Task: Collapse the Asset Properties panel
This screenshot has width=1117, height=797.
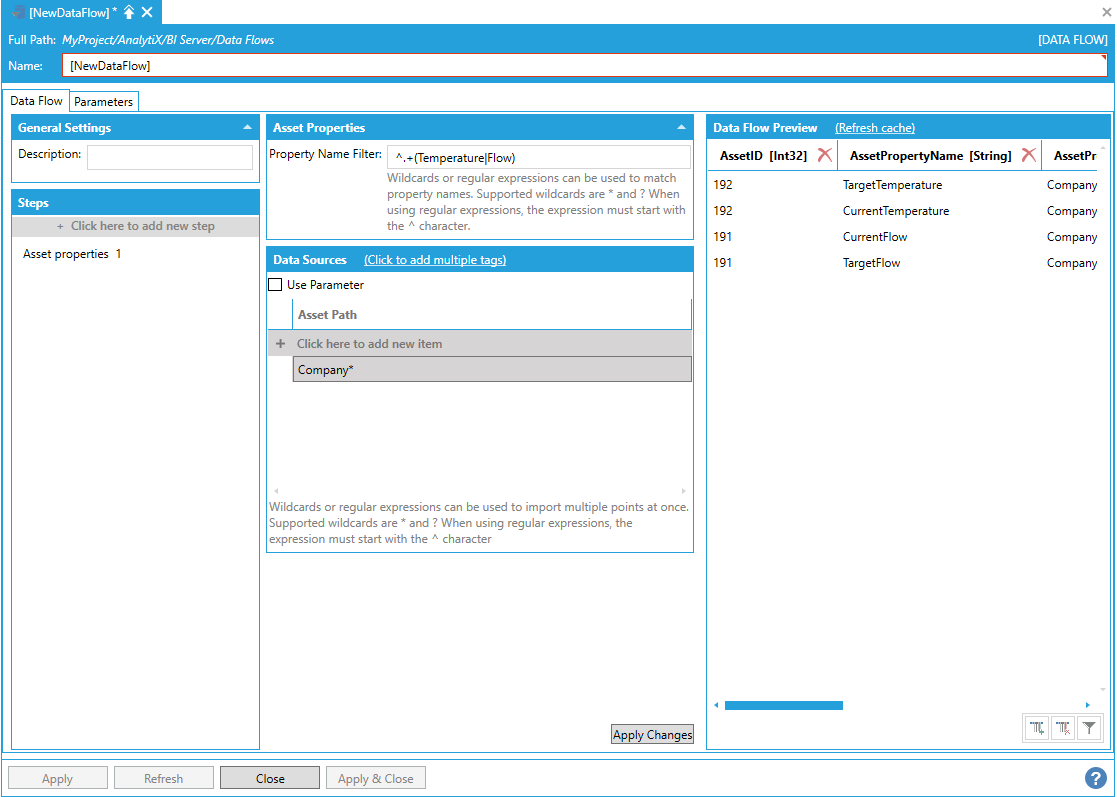Action: point(681,128)
